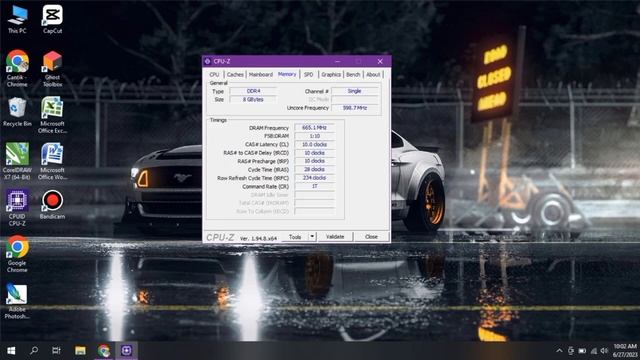Open Task View on the taskbar
Image resolution: width=640 pixels, height=360 pixels.
[x=56, y=350]
